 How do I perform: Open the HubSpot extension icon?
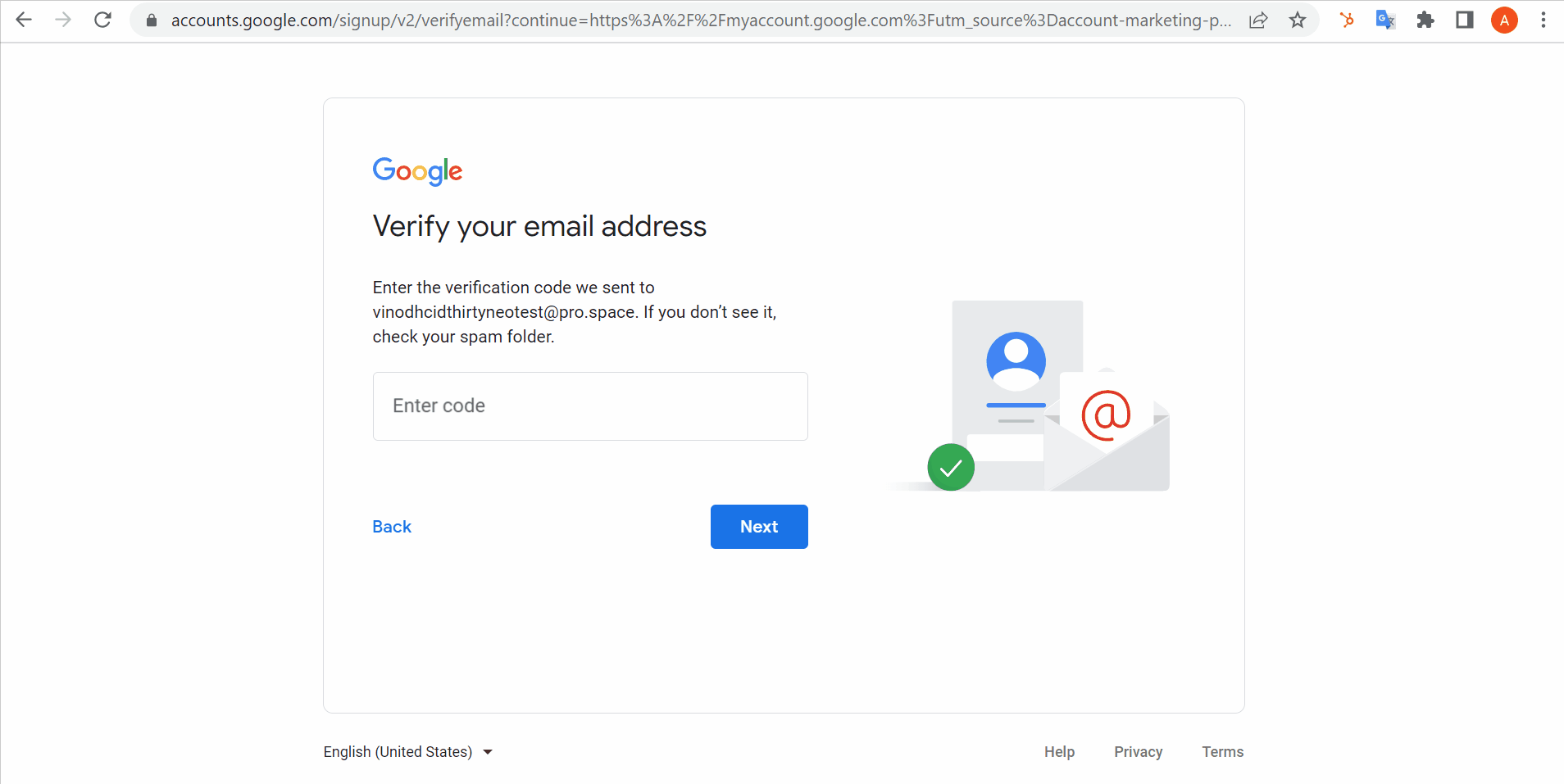pyautogui.click(x=1347, y=20)
